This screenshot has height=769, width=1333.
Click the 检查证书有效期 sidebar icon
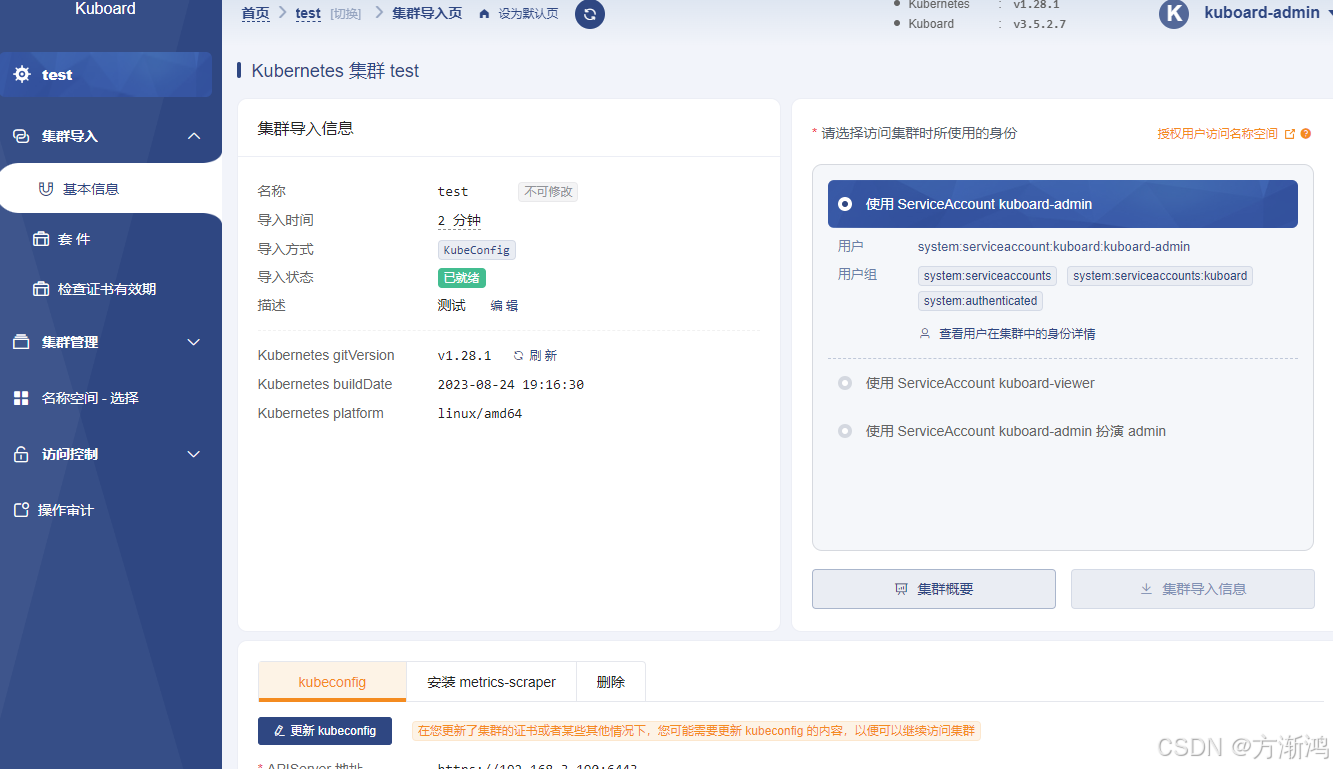[41, 289]
